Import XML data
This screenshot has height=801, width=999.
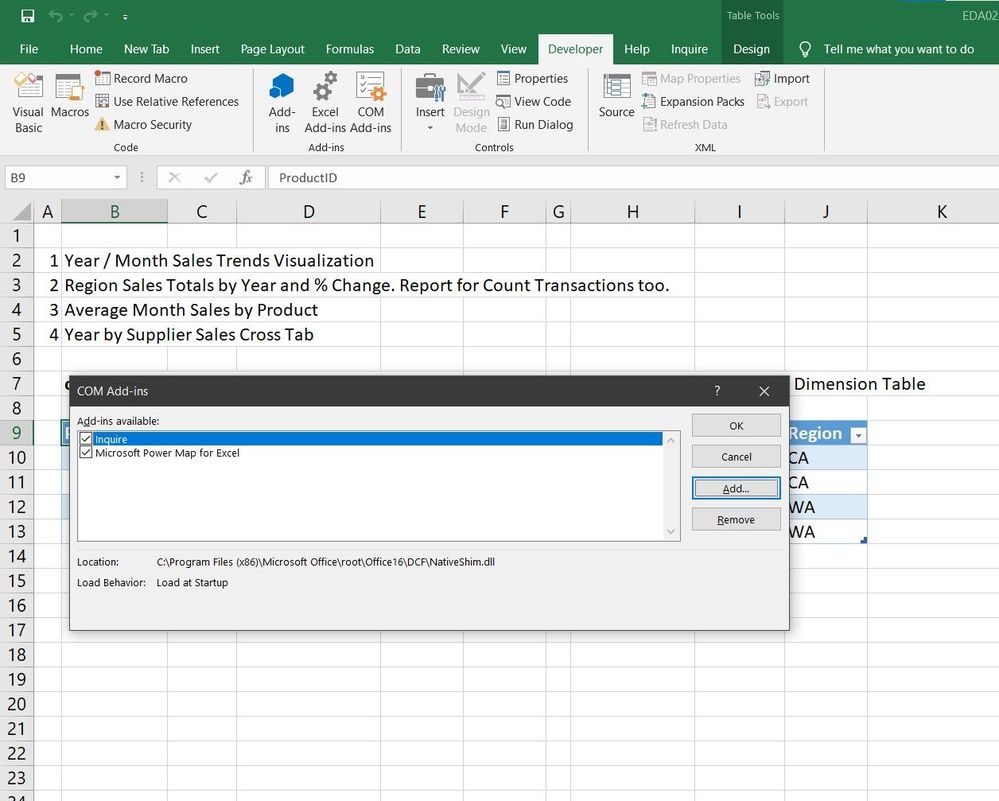782,78
